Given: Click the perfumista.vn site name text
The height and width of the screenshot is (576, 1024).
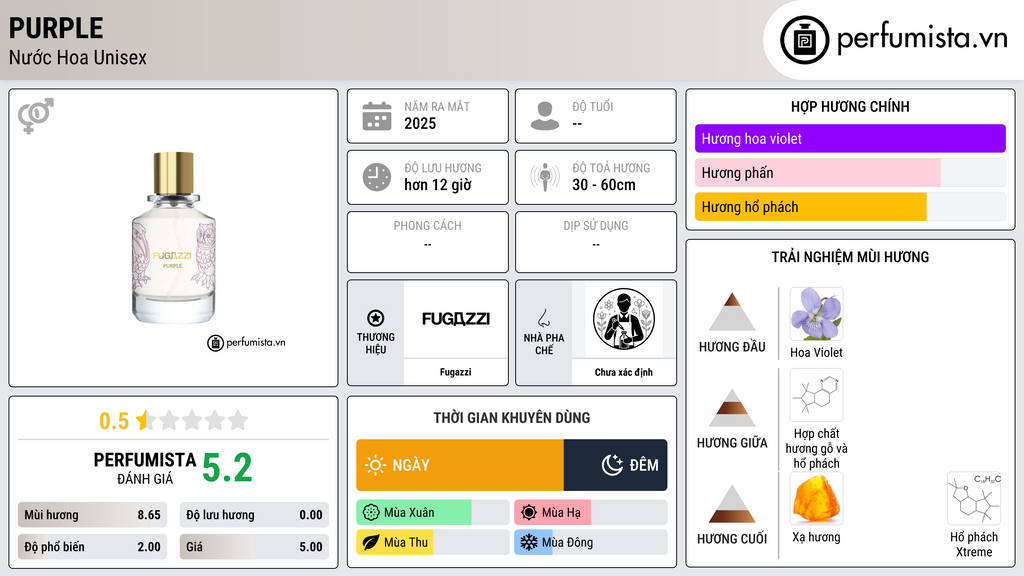Looking at the screenshot, I should coord(922,39).
